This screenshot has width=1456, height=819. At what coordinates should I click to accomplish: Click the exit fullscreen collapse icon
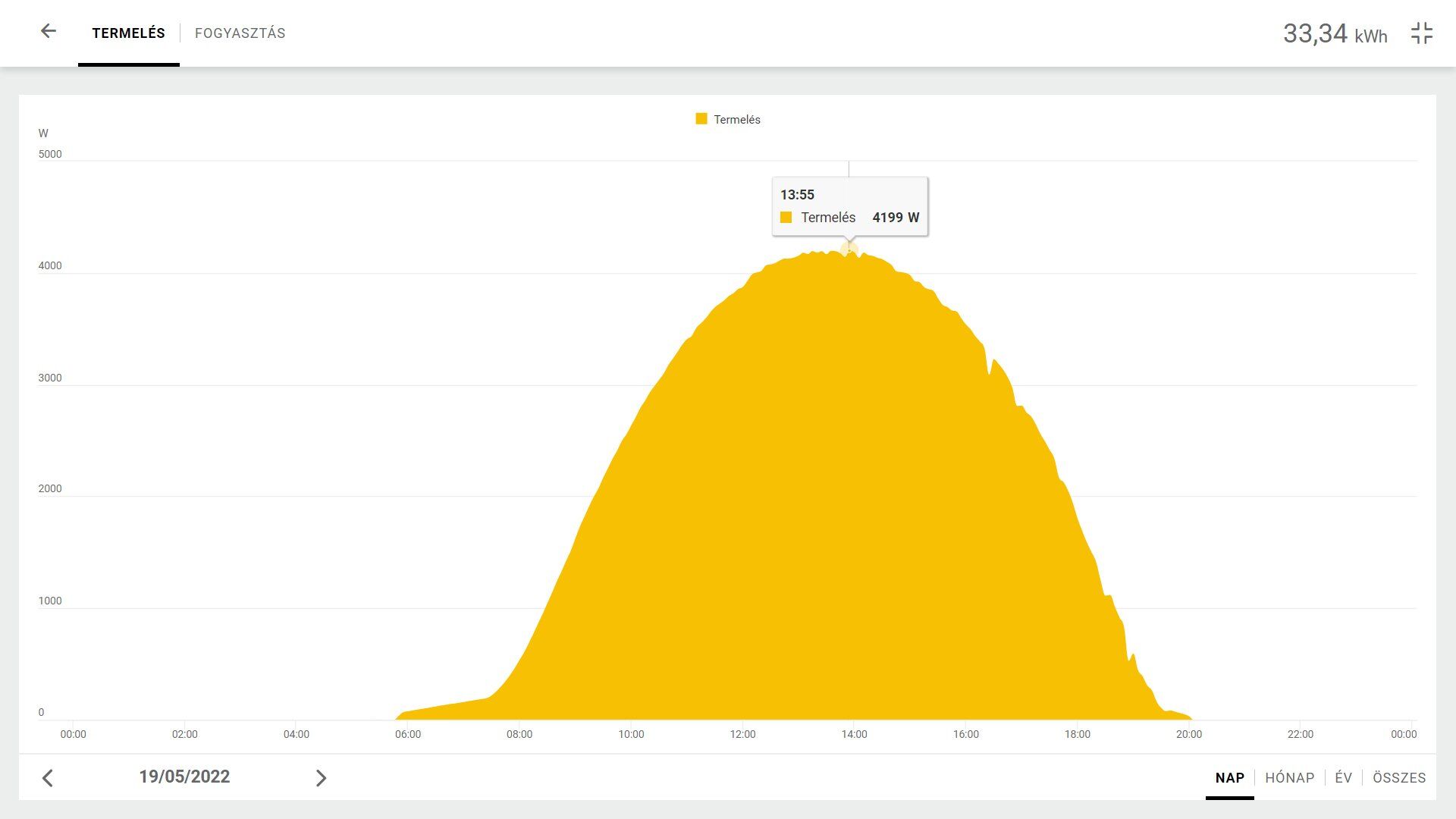[x=1422, y=33]
